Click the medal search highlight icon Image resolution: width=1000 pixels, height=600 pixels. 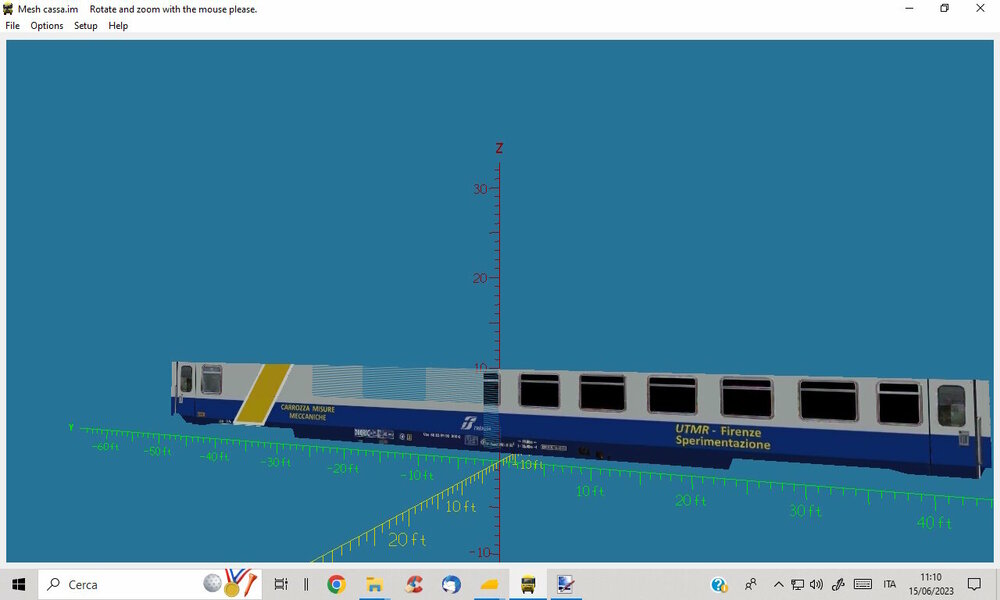pos(230,583)
